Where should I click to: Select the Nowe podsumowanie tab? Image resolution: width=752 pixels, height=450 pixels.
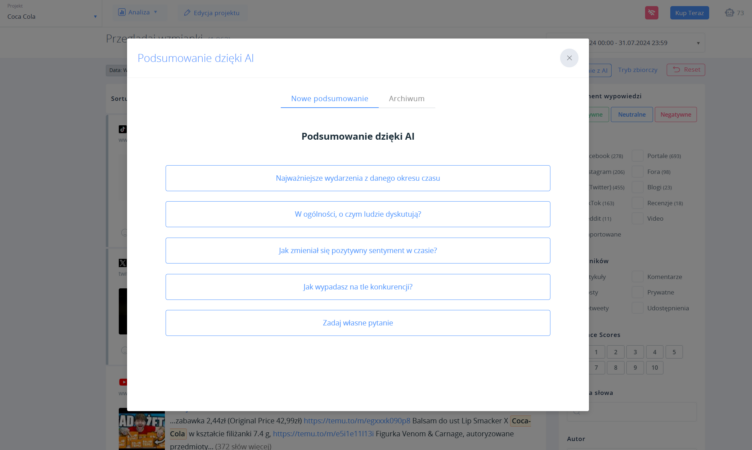pyautogui.click(x=329, y=99)
